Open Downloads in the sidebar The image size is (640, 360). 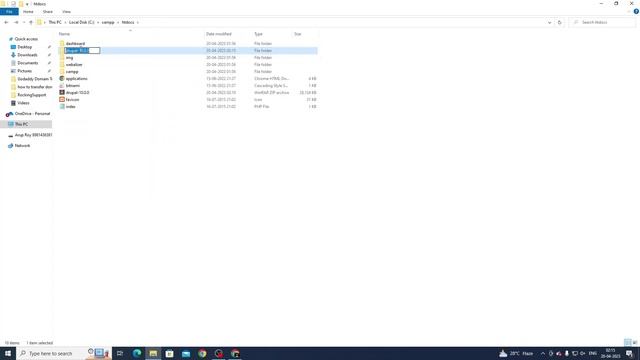(x=27, y=55)
